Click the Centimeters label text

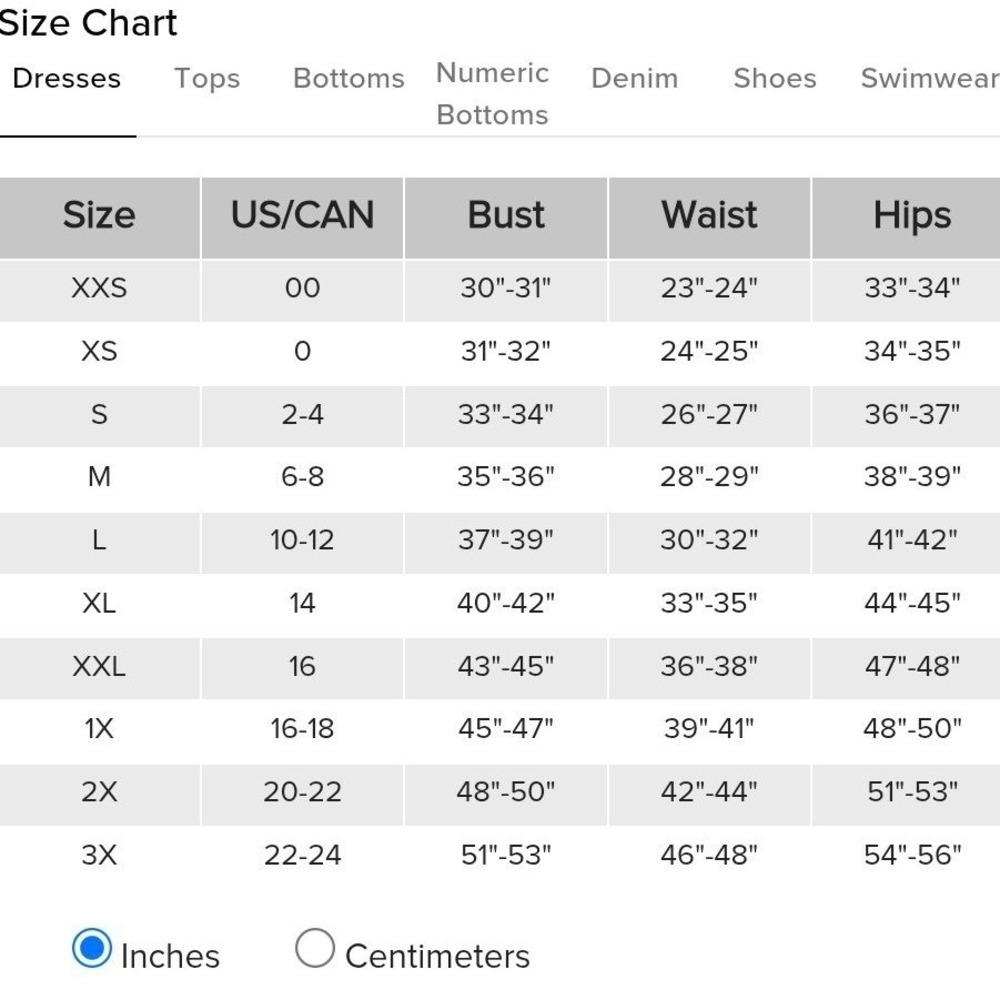[x=438, y=957]
